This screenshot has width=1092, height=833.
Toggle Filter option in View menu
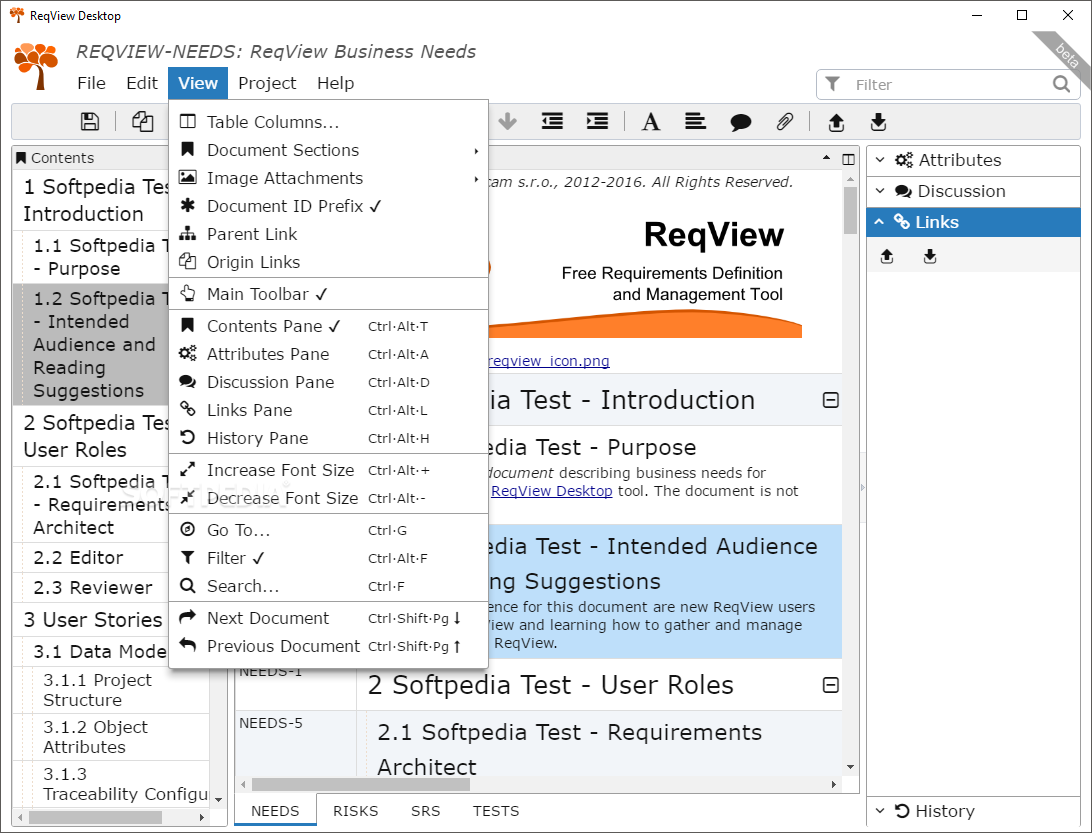coord(328,558)
